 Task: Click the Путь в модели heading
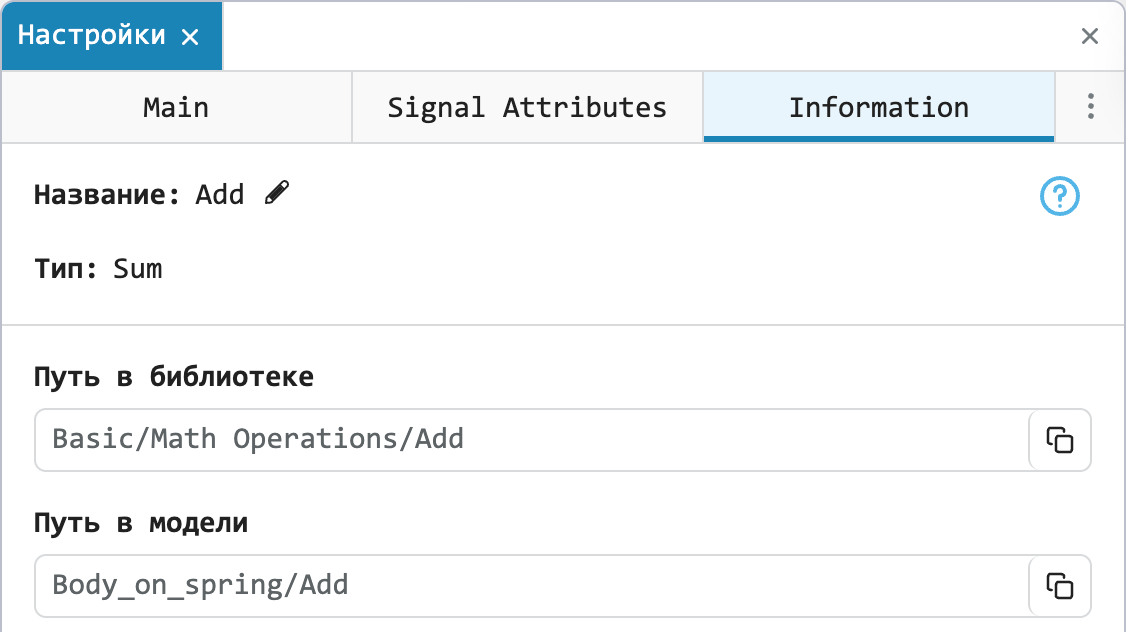pyautogui.click(x=141, y=524)
